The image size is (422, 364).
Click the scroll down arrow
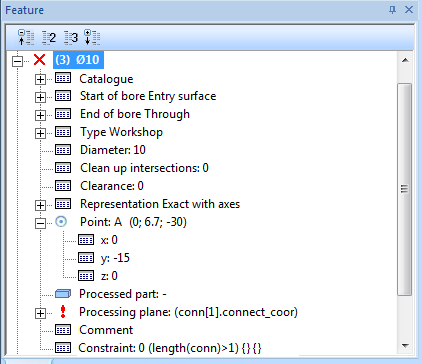405,346
